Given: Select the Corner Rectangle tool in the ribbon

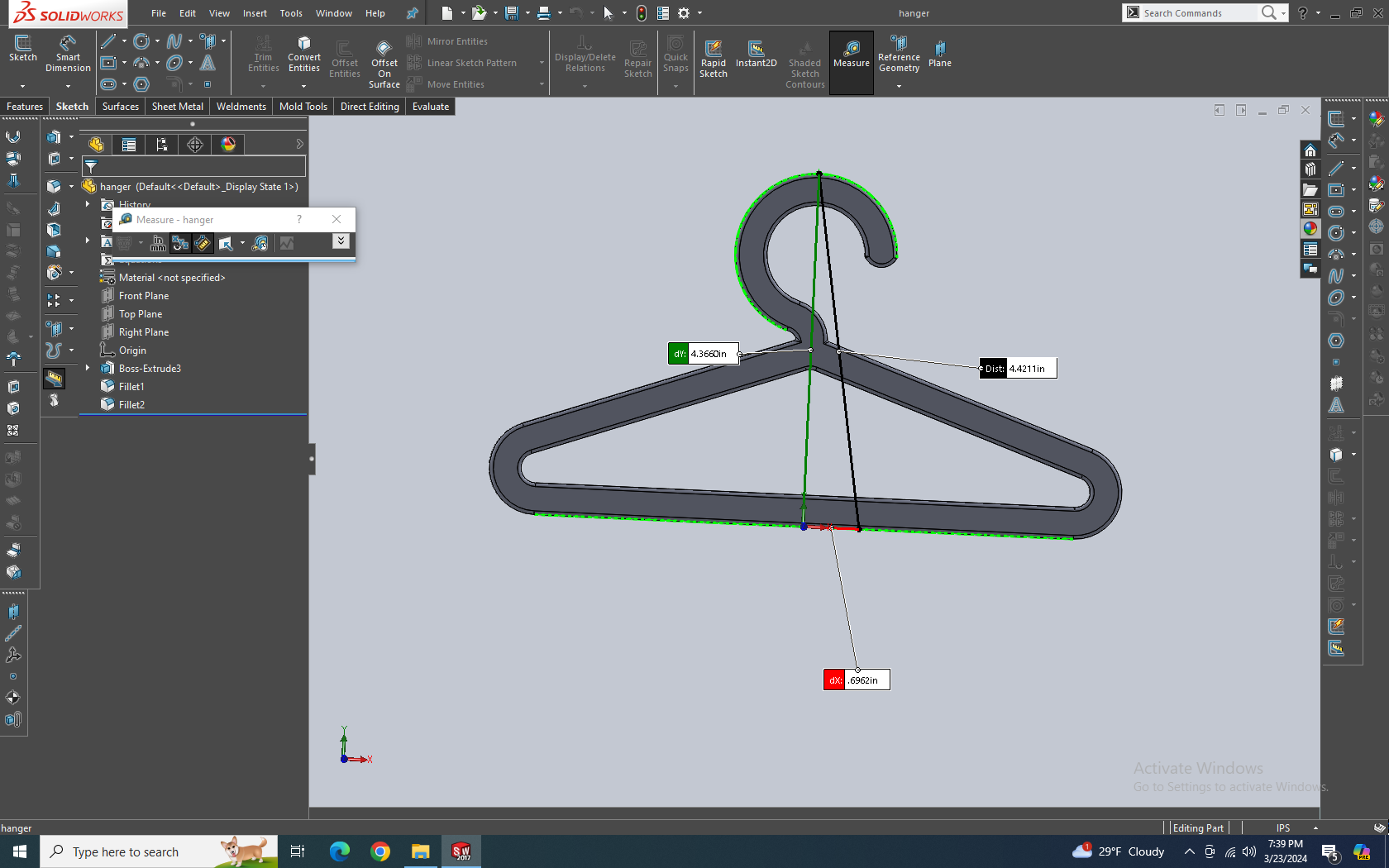Looking at the screenshot, I should [x=108, y=63].
